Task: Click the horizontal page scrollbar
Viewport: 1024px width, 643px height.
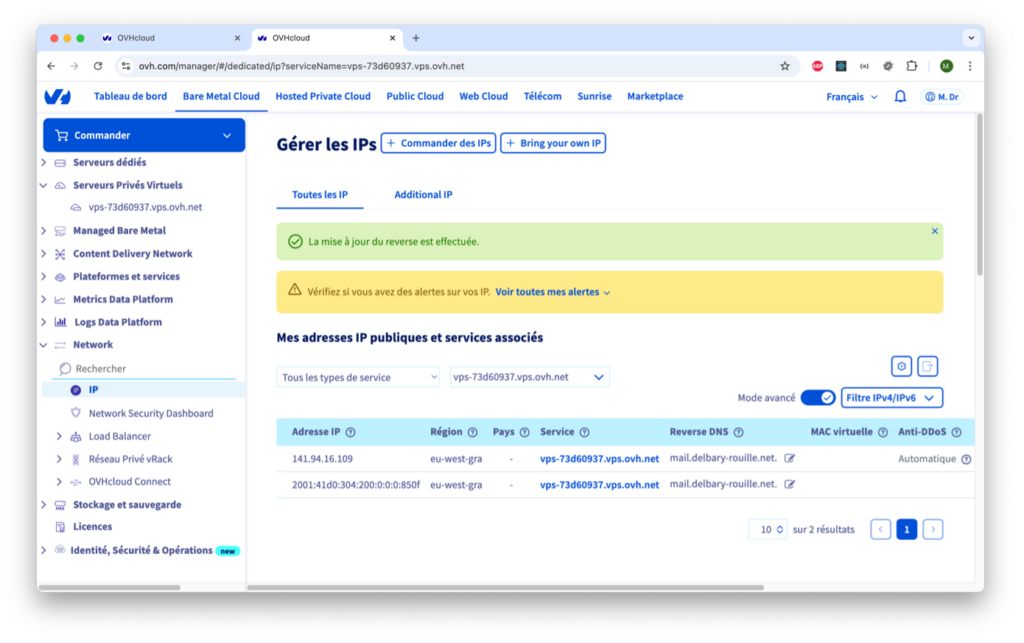Action: coord(505,588)
